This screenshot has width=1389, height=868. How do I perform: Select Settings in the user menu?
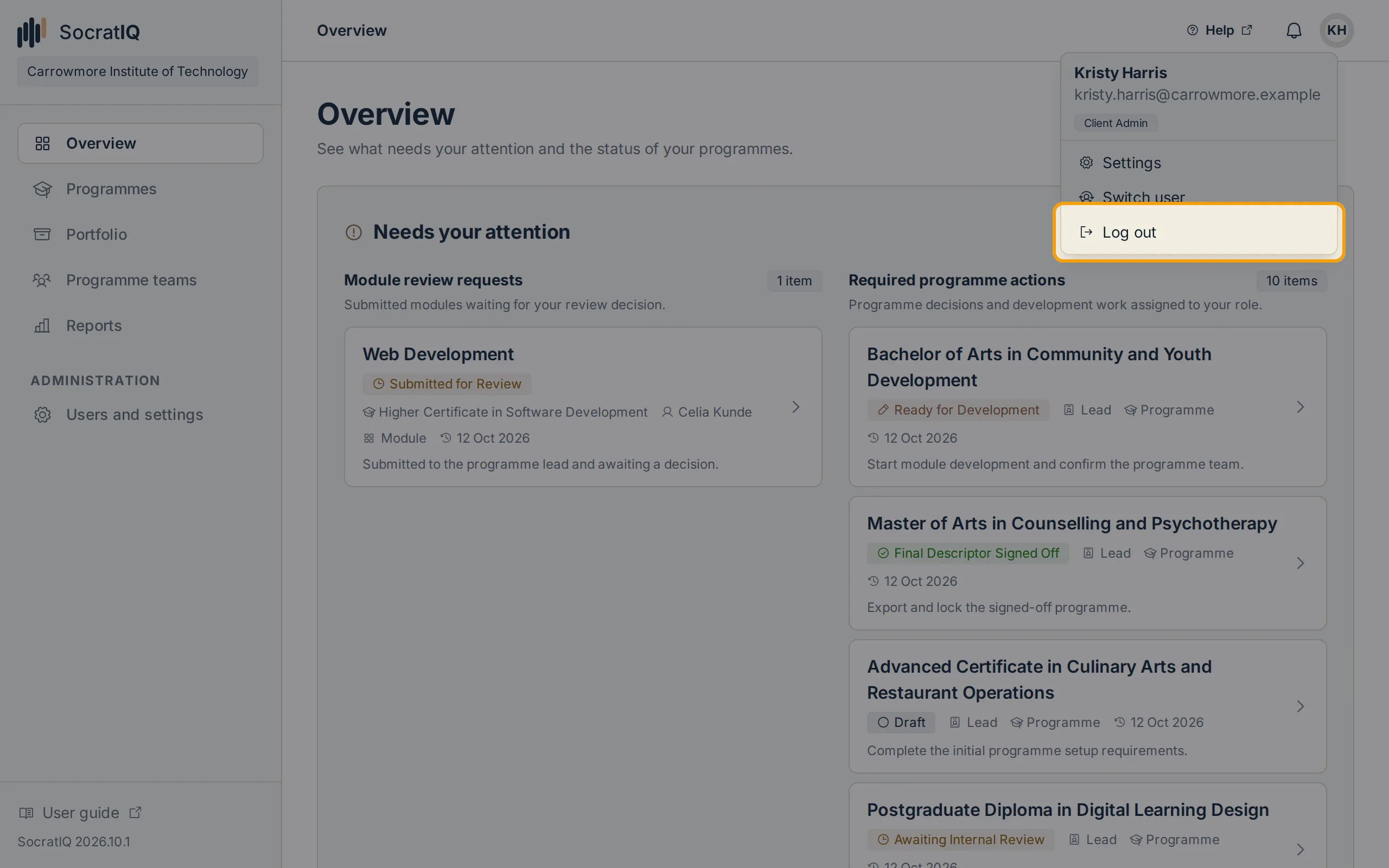pyautogui.click(x=1199, y=163)
